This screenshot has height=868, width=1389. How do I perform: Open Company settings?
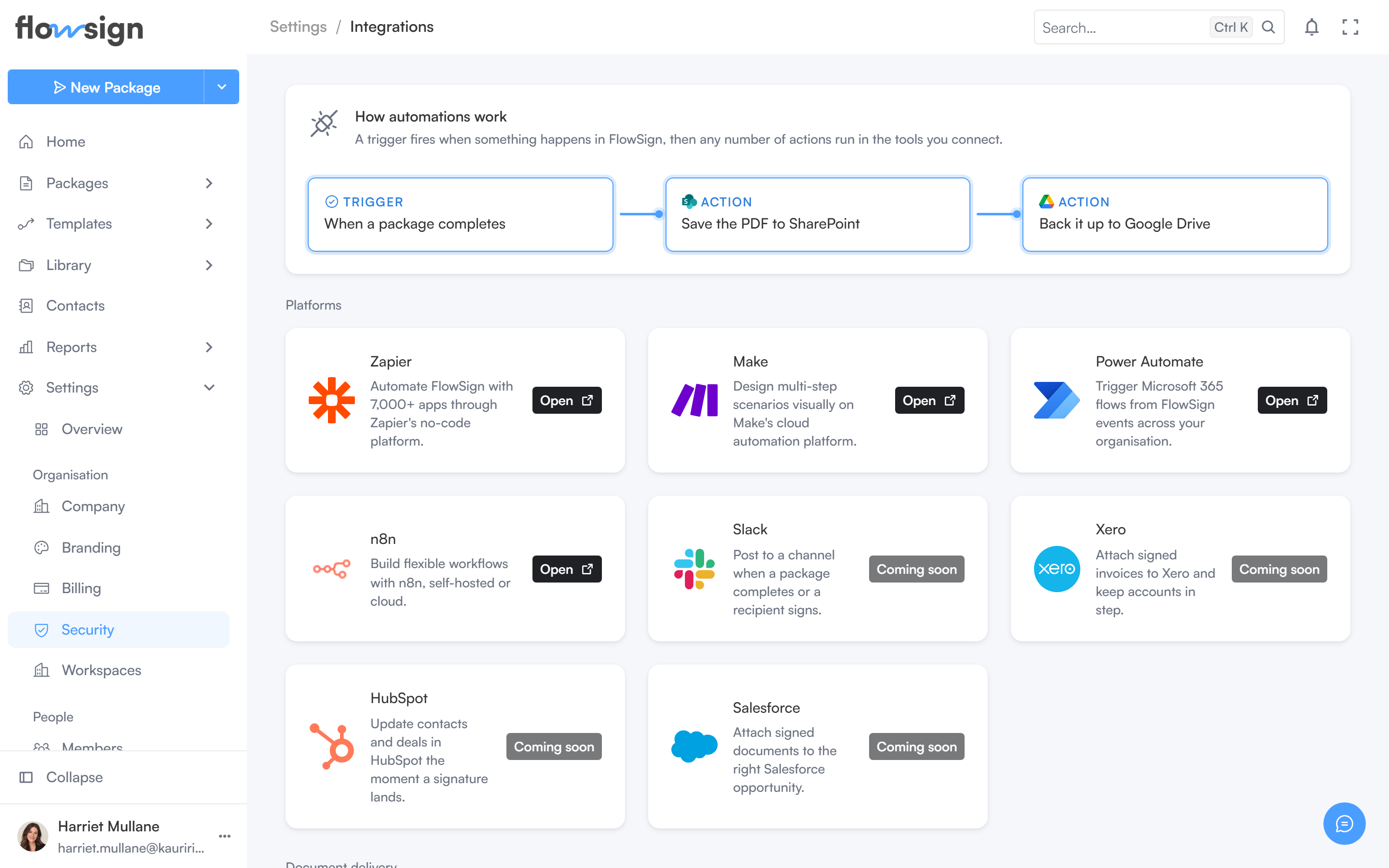pos(119,506)
